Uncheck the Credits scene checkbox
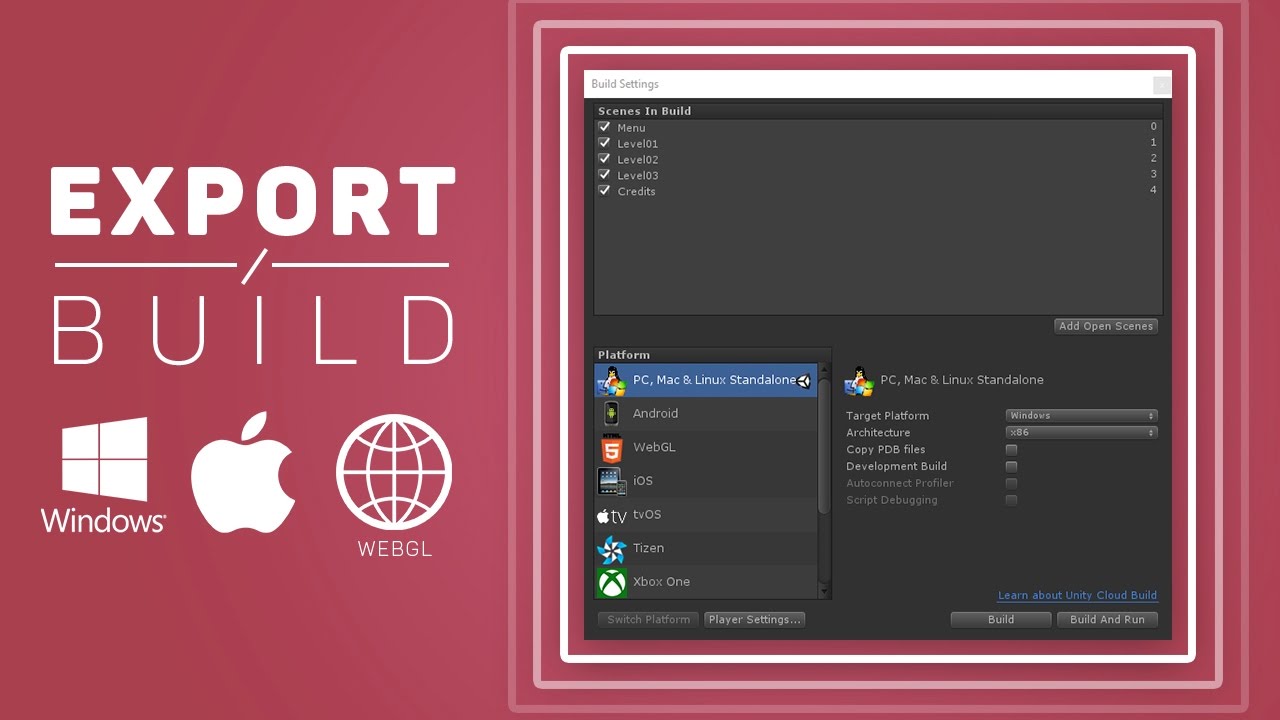Viewport: 1280px width, 720px height. click(604, 190)
